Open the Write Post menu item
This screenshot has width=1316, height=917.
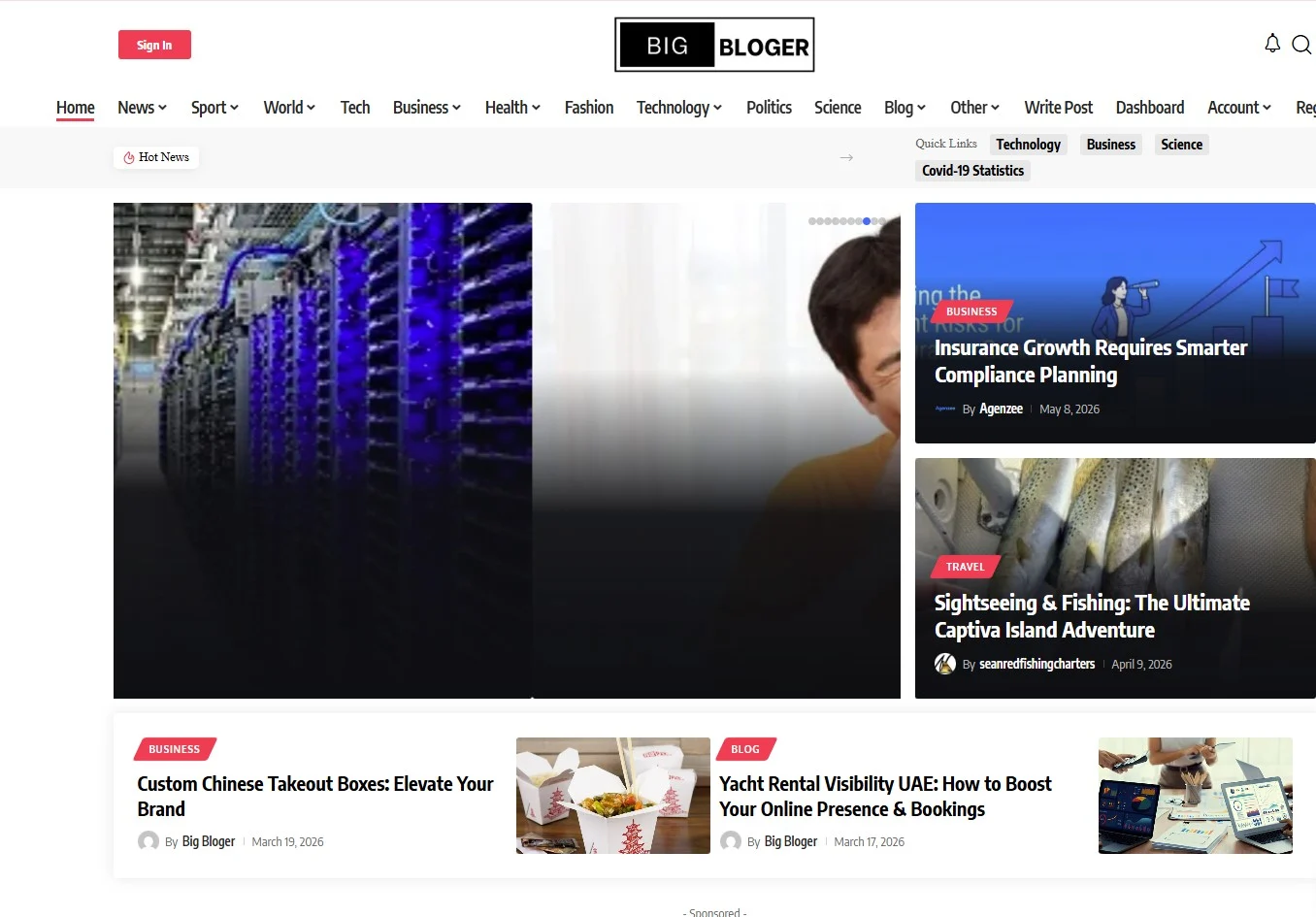coord(1058,108)
